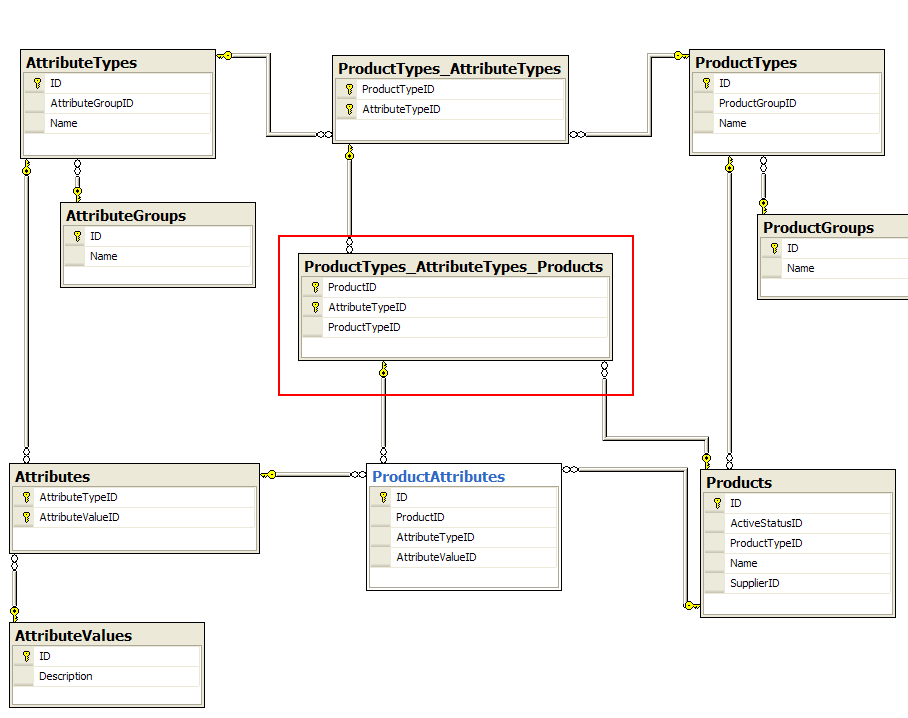
Task: Click the key icon for AttributeTypeID in ProductTypes_AttributeTypes
Action: (x=347, y=109)
